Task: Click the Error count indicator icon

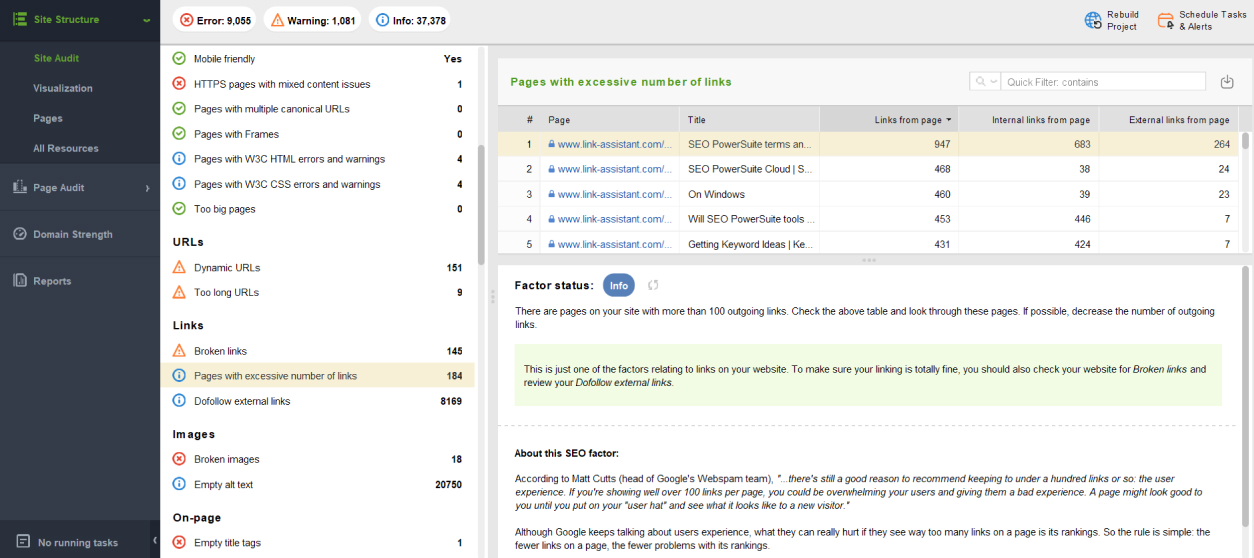Action: tap(187, 20)
